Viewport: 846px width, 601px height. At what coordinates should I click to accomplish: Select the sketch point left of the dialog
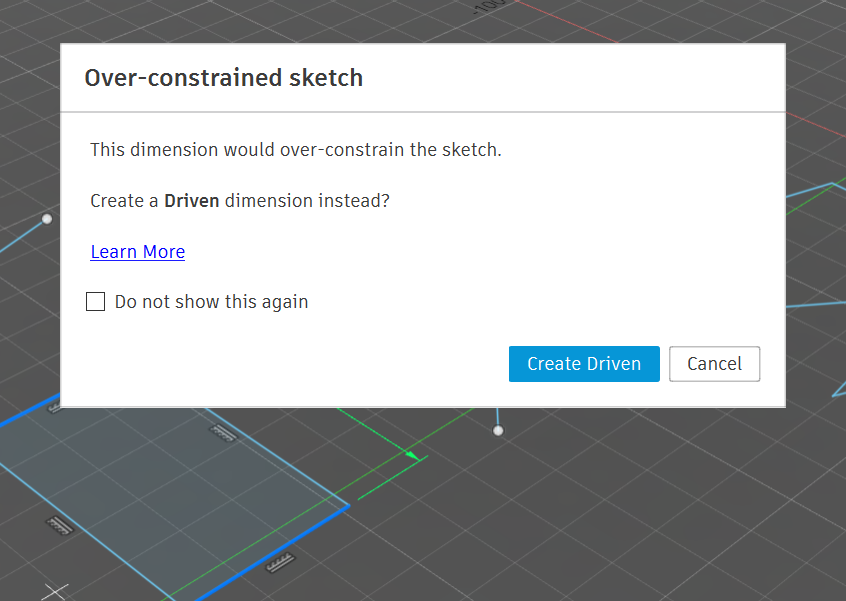click(47, 219)
